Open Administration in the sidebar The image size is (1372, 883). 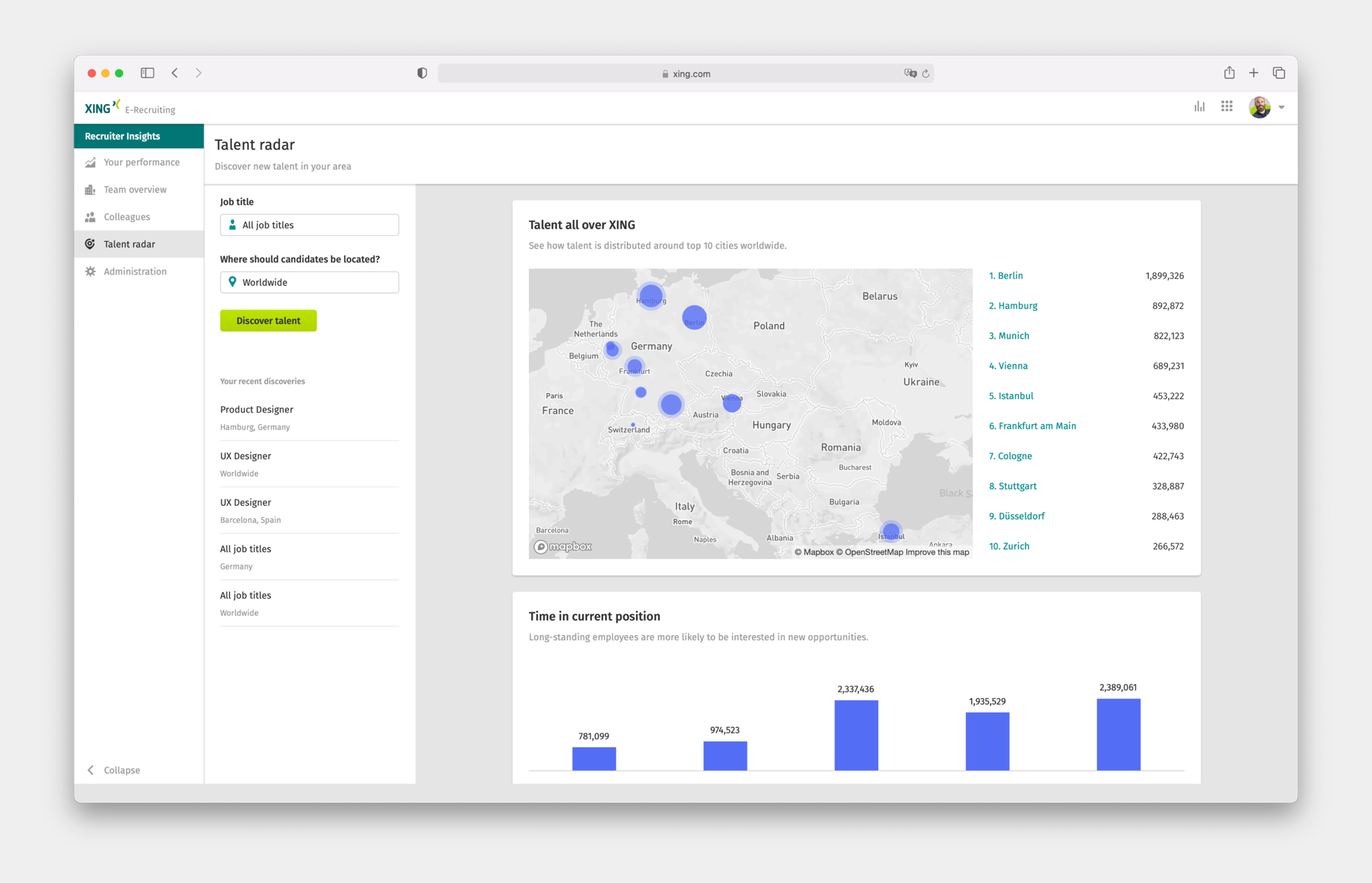(x=135, y=271)
